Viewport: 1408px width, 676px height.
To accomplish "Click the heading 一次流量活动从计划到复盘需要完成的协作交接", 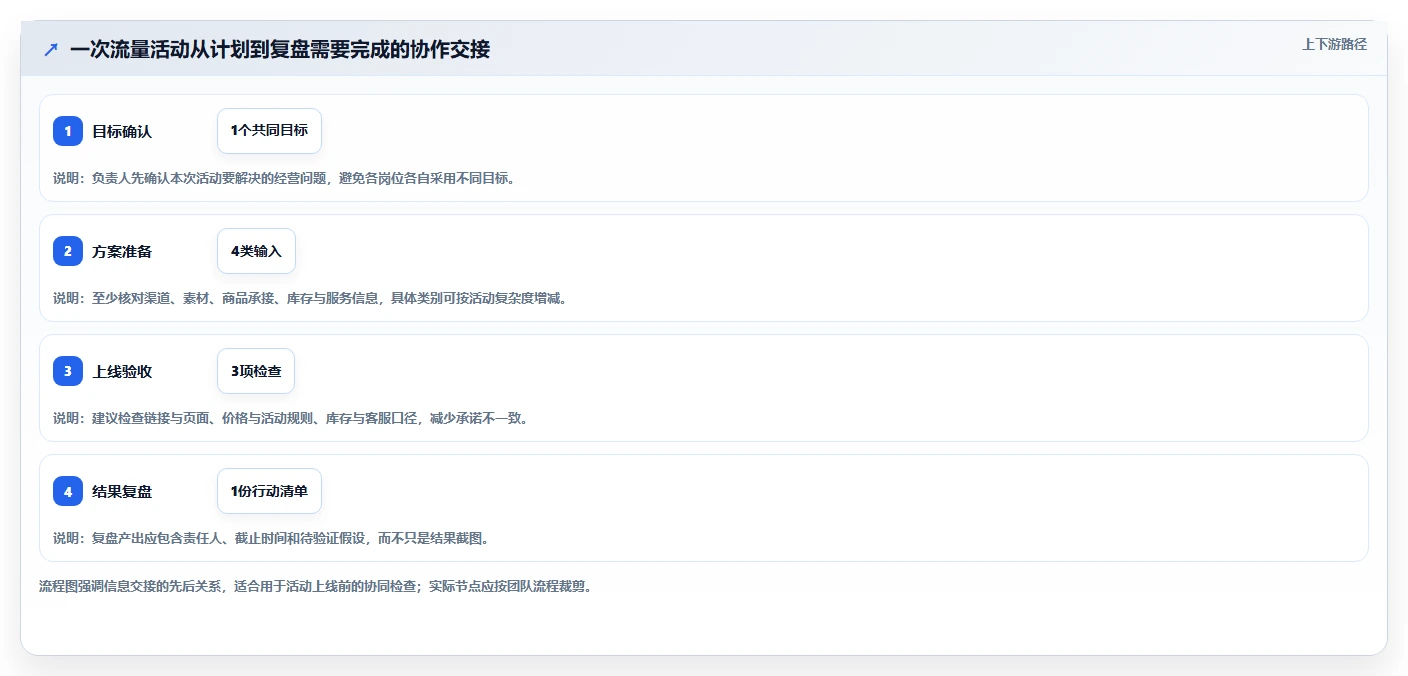I will point(280,49).
